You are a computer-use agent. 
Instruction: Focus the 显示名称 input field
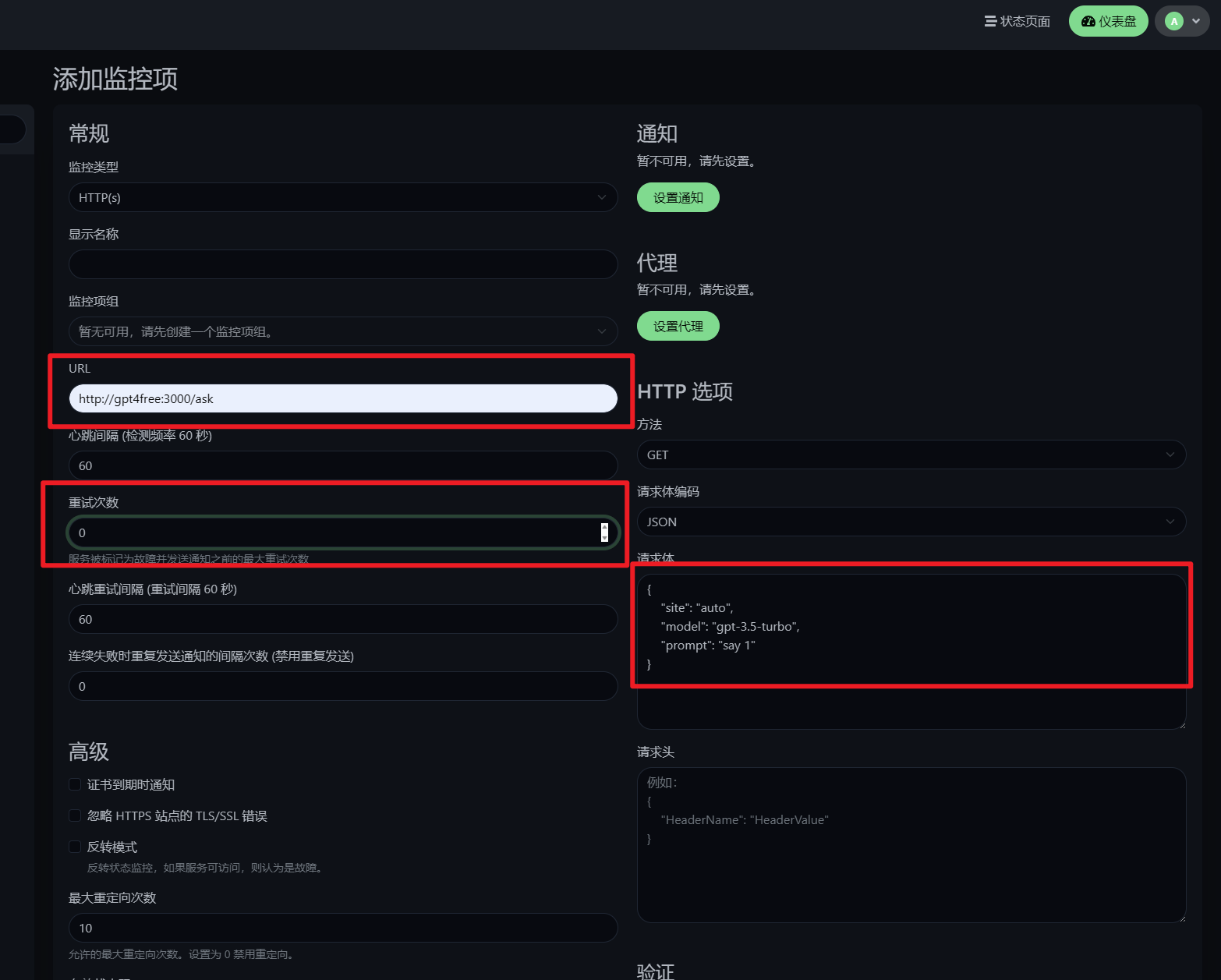tap(342, 264)
